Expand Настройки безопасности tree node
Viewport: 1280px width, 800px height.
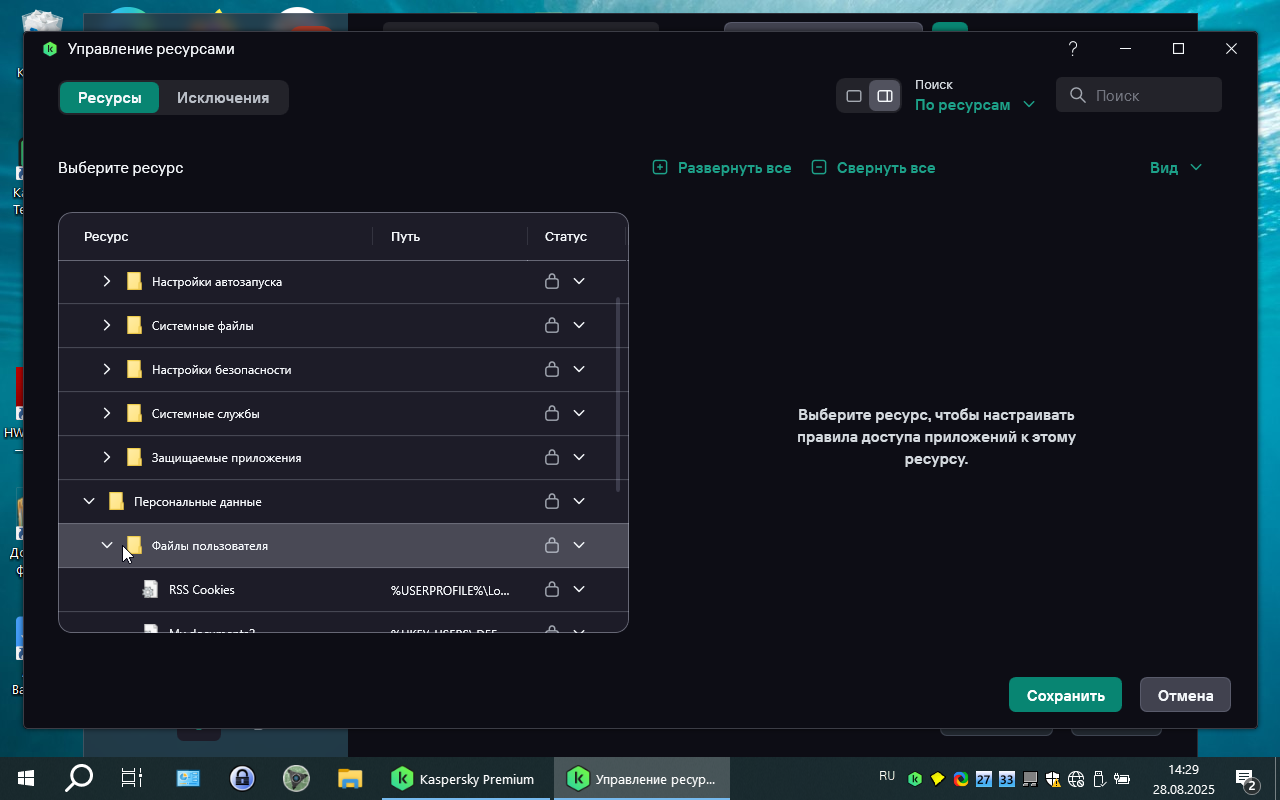point(107,370)
